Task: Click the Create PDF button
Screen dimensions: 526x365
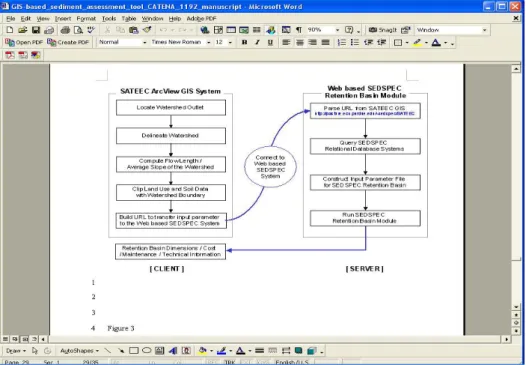Action: pos(68,43)
